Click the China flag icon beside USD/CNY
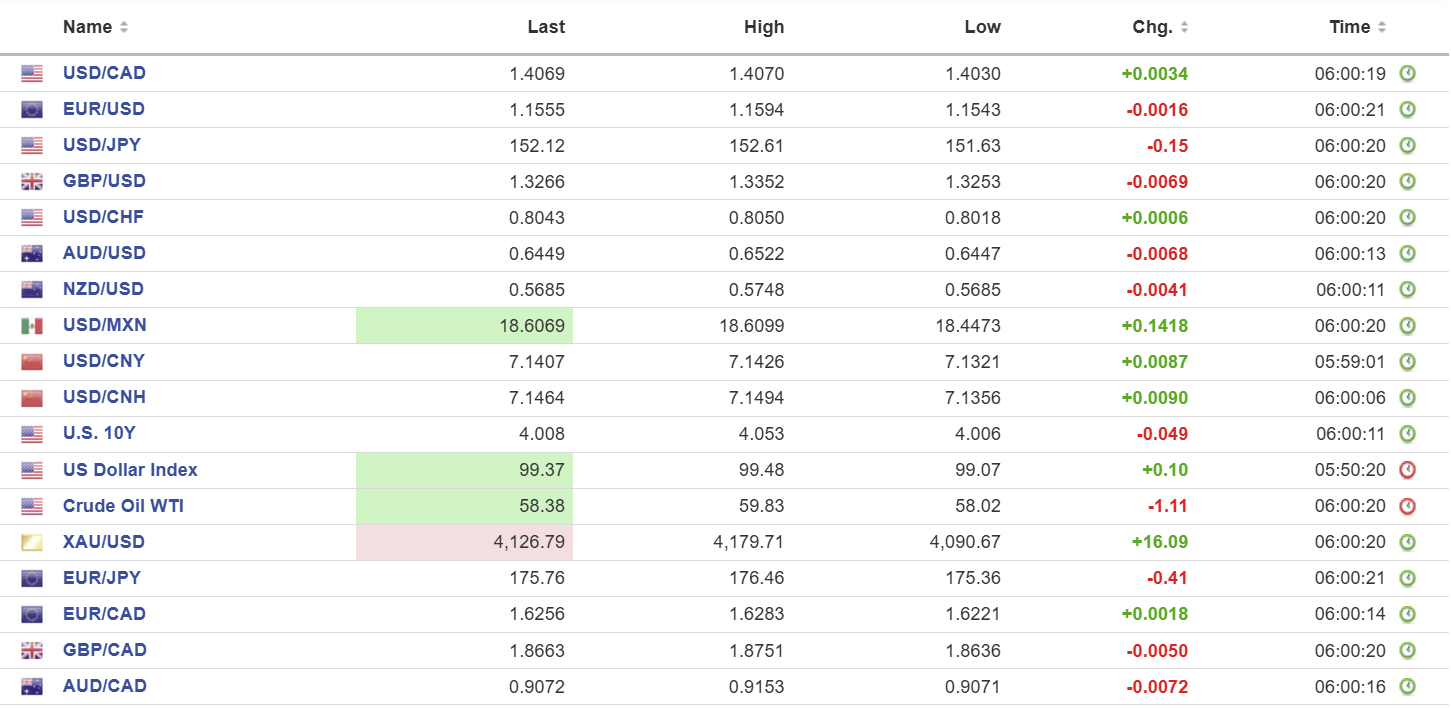 tap(32, 362)
